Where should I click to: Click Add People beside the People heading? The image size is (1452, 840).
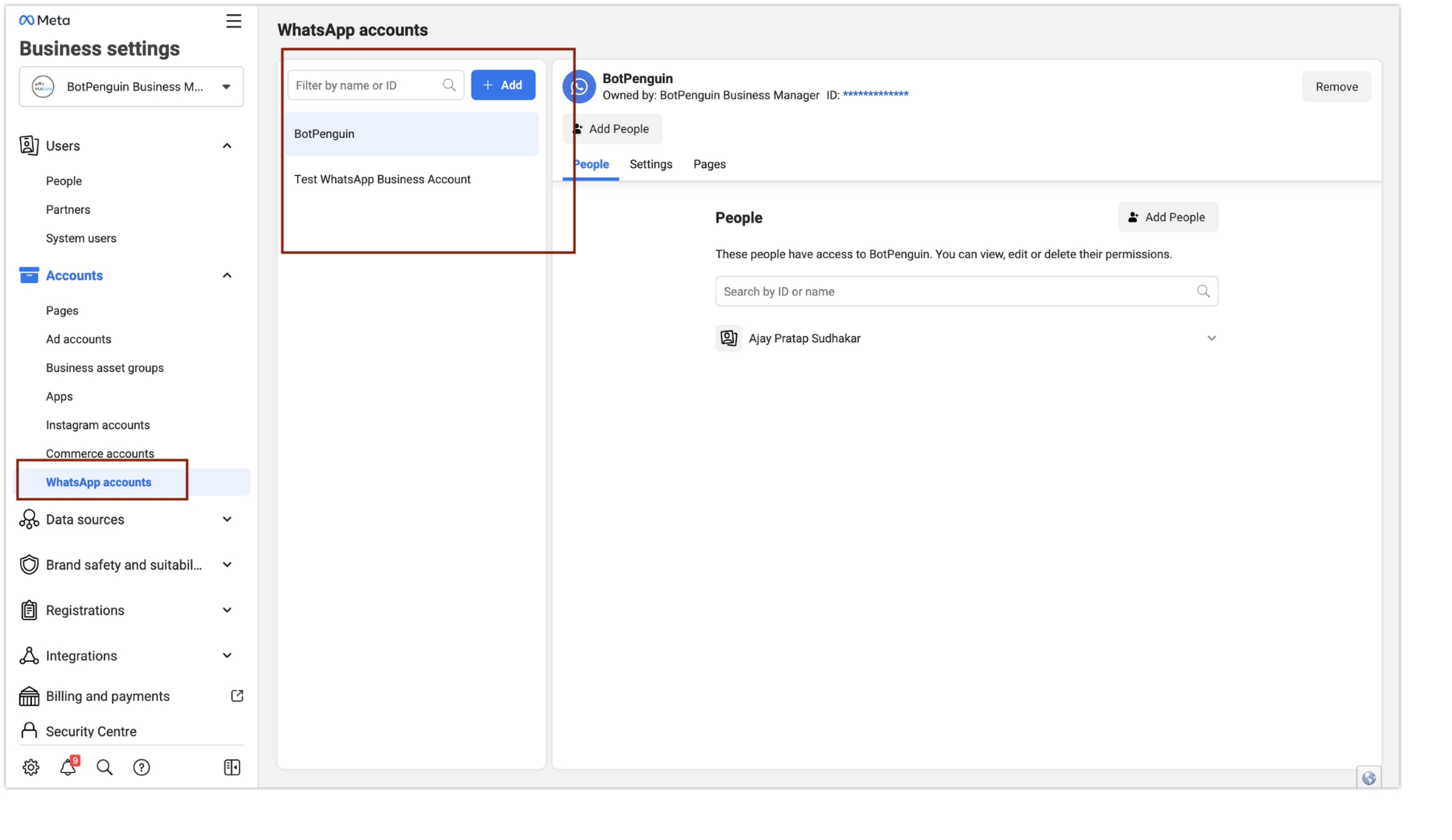1168,218
